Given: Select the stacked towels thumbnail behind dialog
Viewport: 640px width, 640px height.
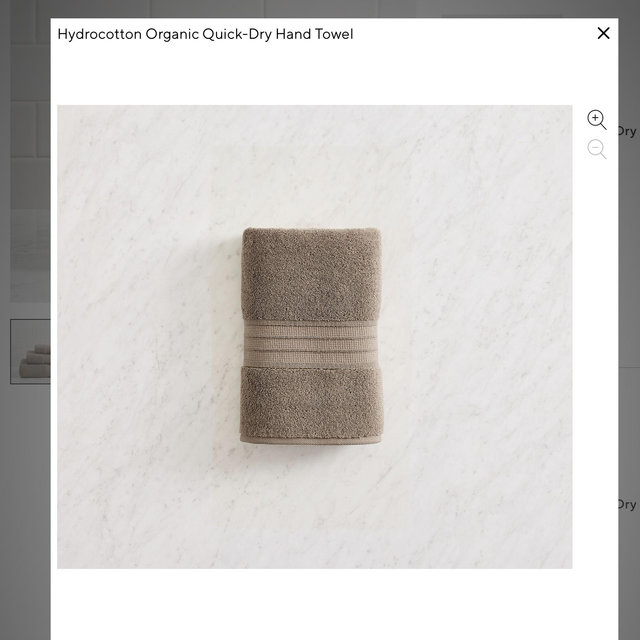Looking at the screenshot, I should [31, 351].
